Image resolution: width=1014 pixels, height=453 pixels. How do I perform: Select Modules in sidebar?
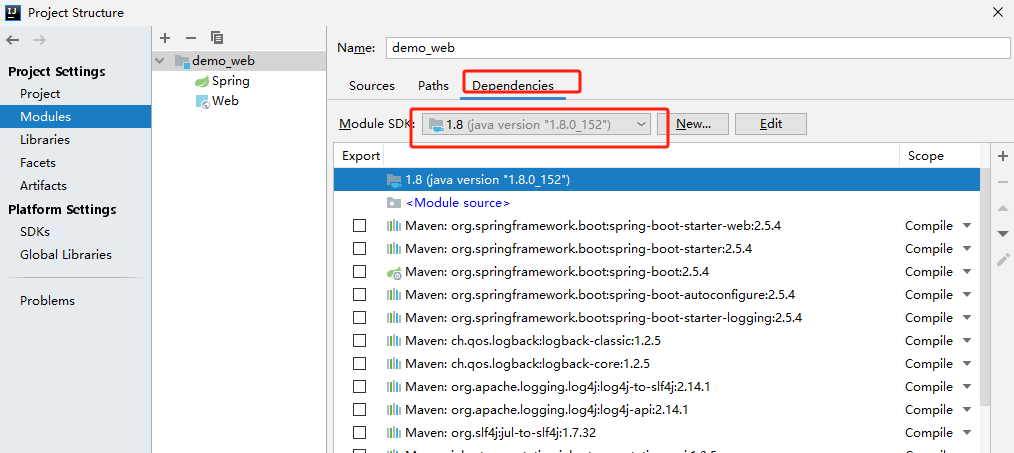click(76, 116)
